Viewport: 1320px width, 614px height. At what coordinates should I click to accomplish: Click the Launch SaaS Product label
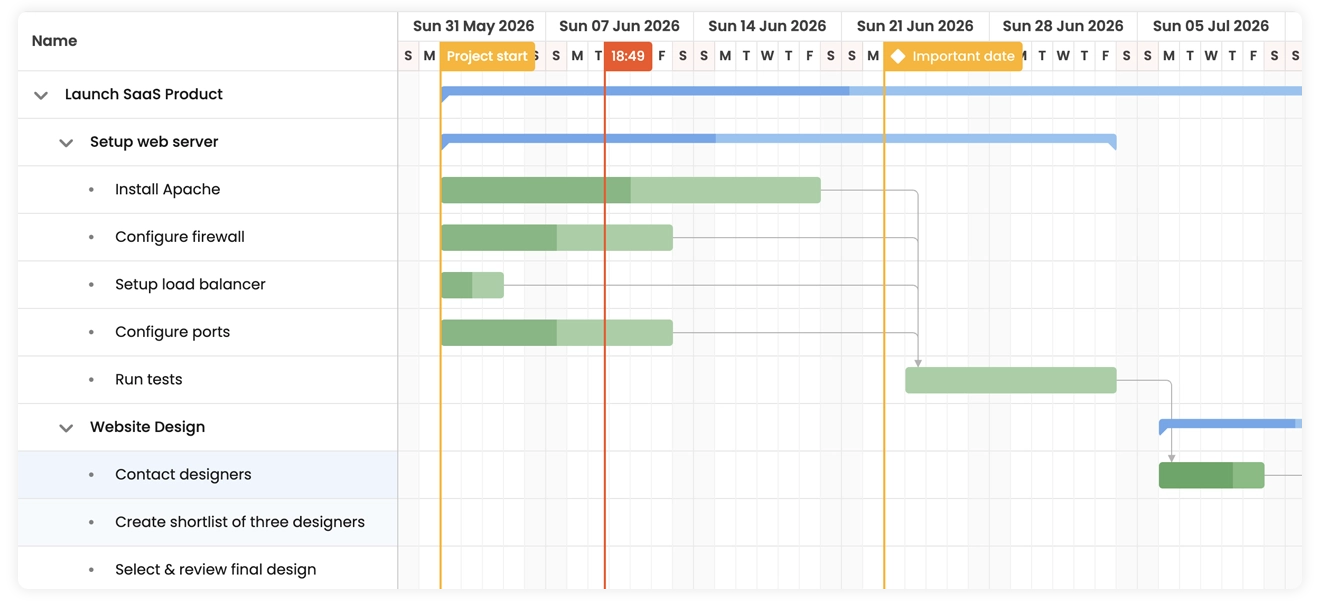click(x=144, y=94)
